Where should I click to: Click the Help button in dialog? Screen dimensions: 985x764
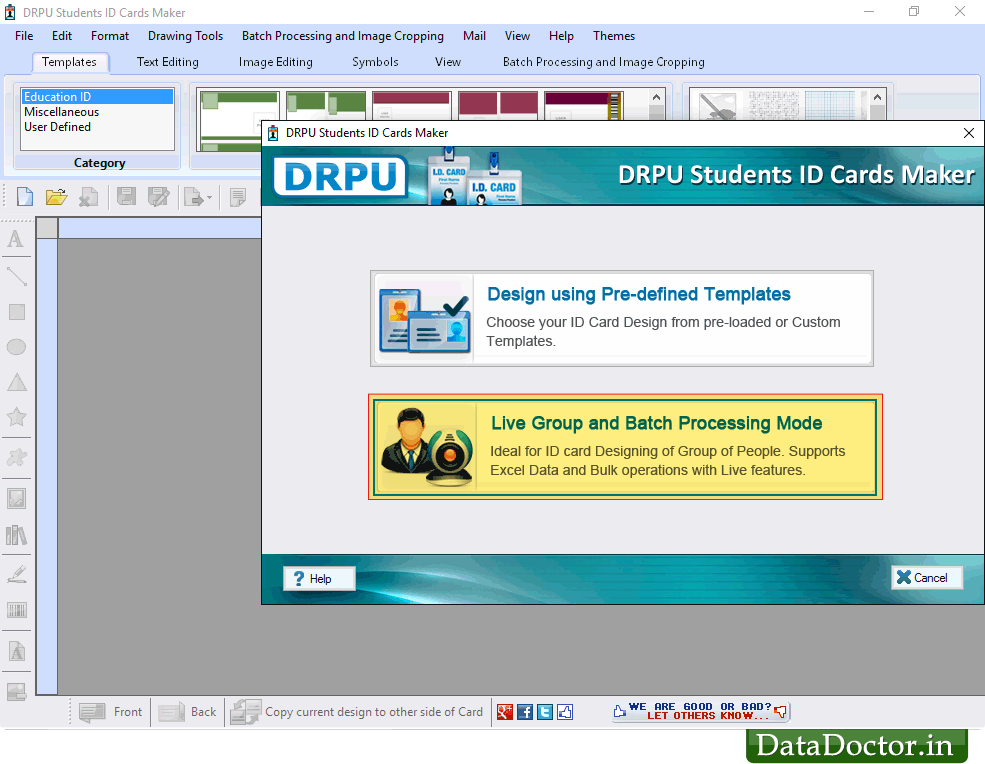click(x=319, y=579)
